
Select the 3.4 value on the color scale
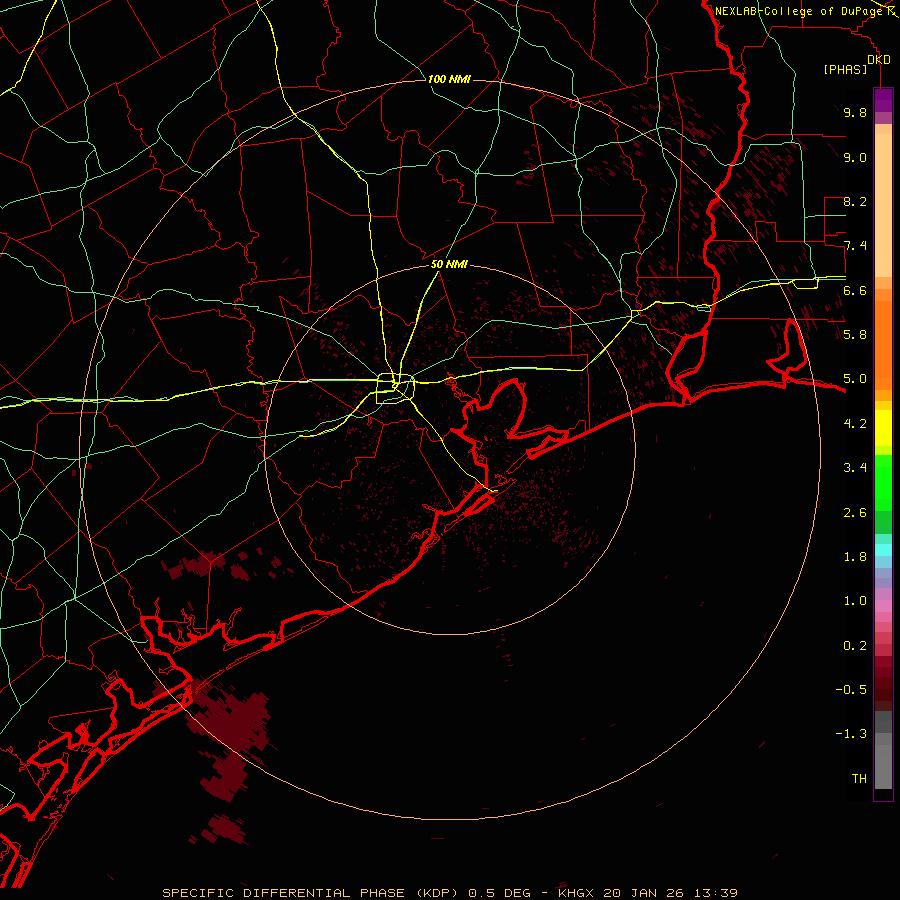pyautogui.click(x=855, y=468)
